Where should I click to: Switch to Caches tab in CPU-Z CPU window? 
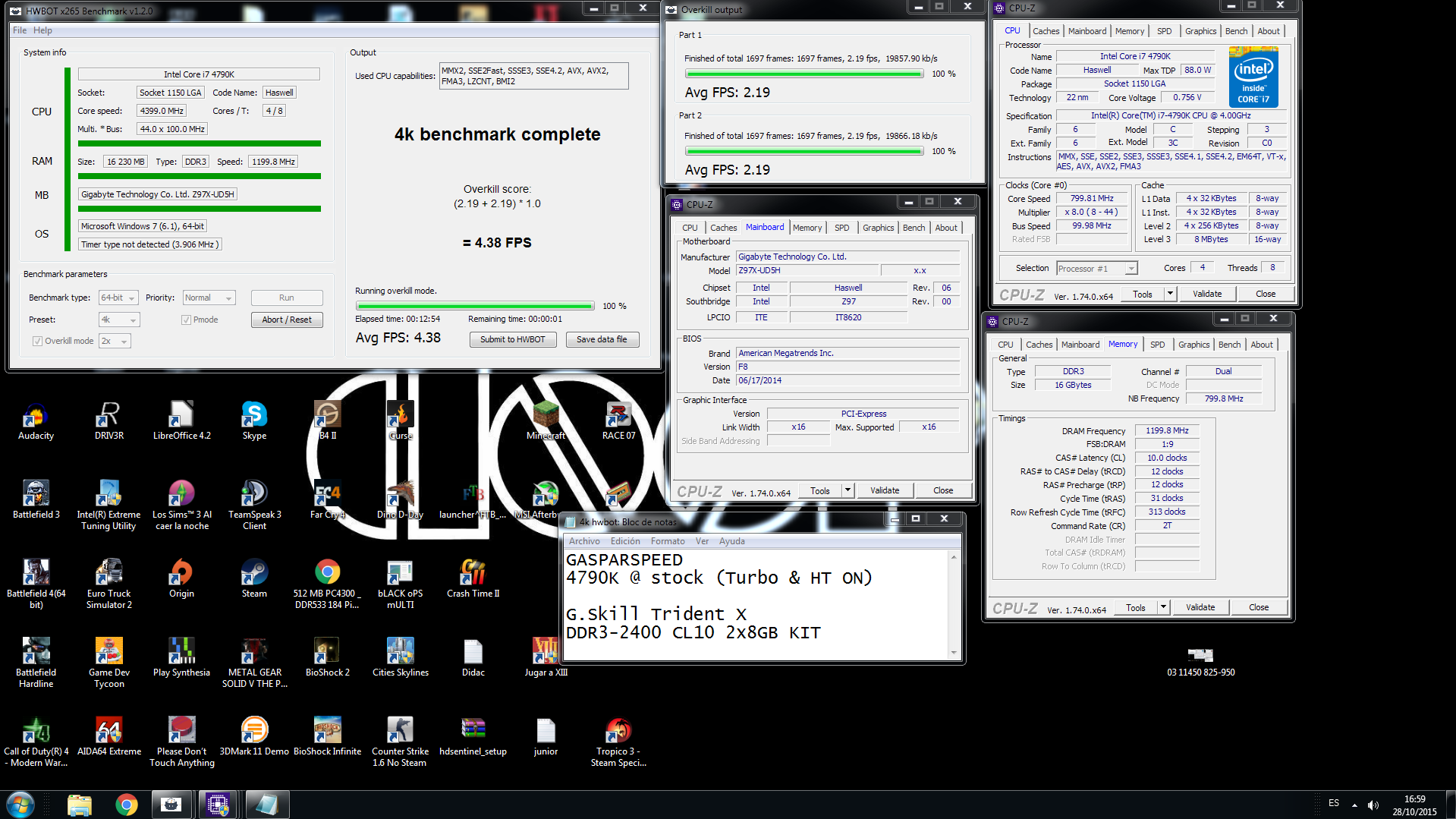tap(1046, 31)
